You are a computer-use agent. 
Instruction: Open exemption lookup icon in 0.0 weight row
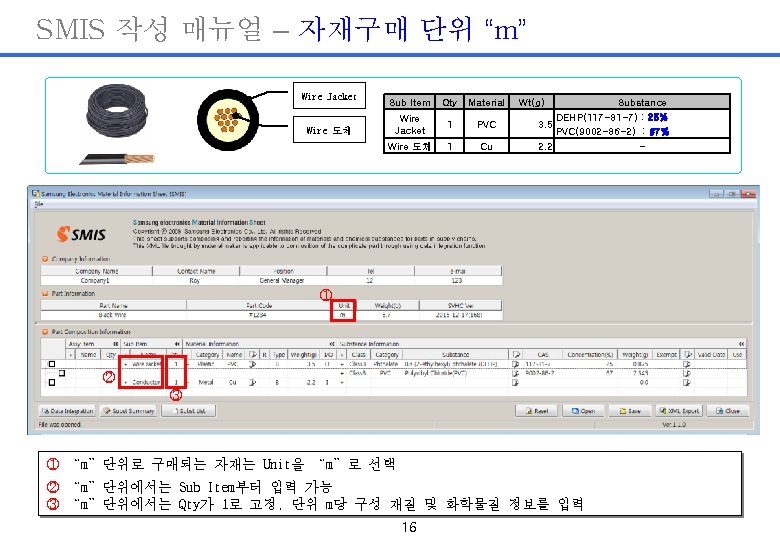click(687, 382)
